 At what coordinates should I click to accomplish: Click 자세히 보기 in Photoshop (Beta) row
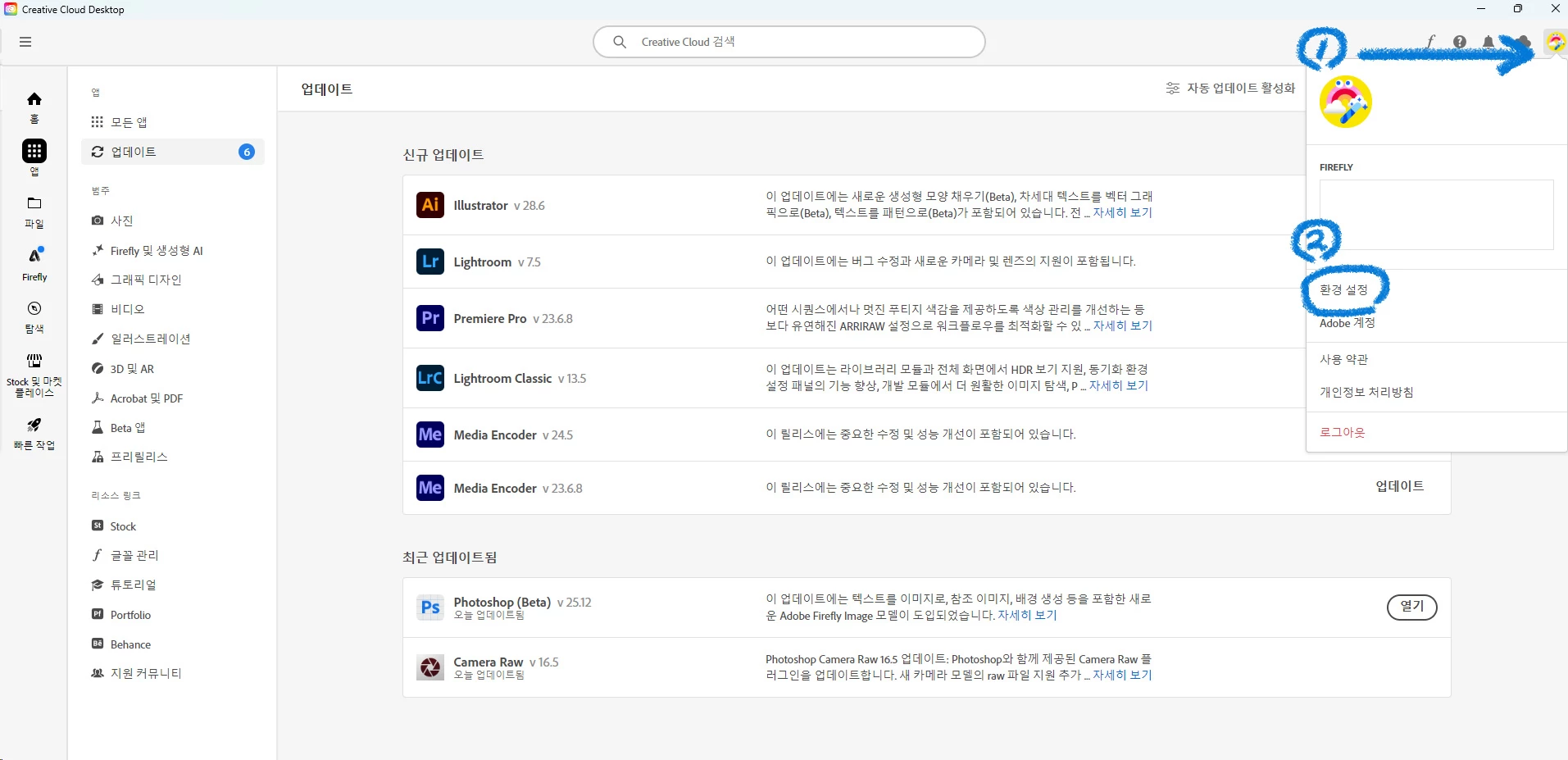tap(1027, 615)
